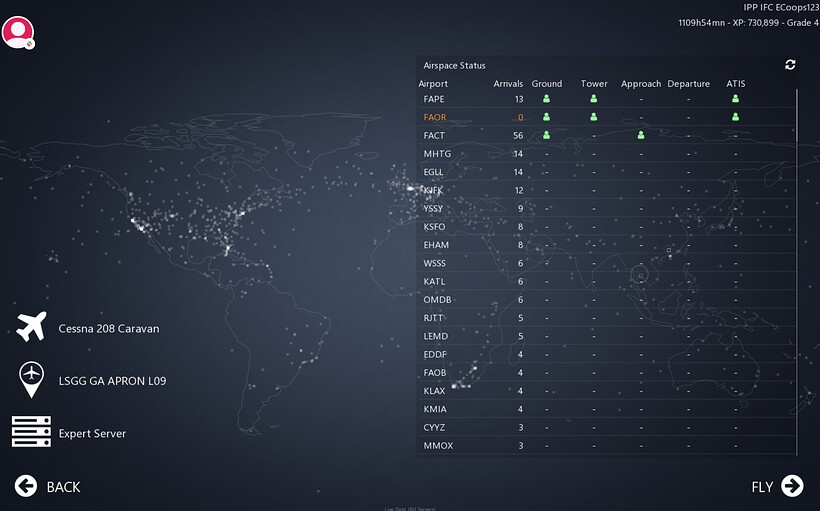Select the KJFK airport row
820x511 pixels.
point(607,190)
